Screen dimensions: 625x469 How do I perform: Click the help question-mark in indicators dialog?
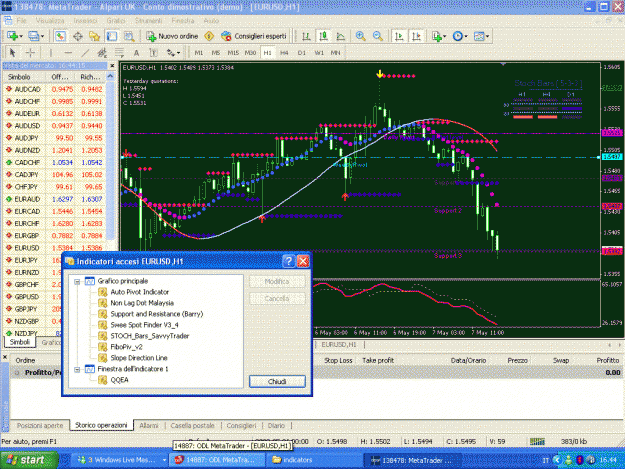click(x=288, y=261)
